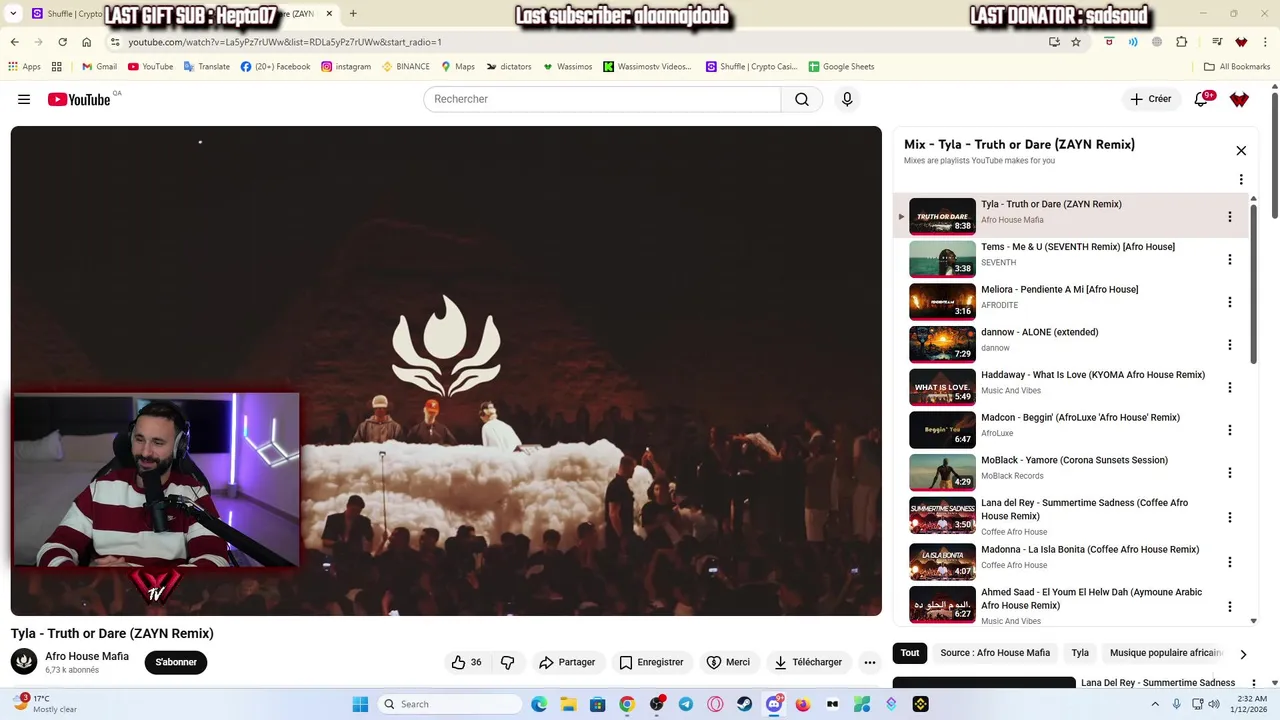
Task: Open the YouTube account avatar menu
Action: point(1239,99)
